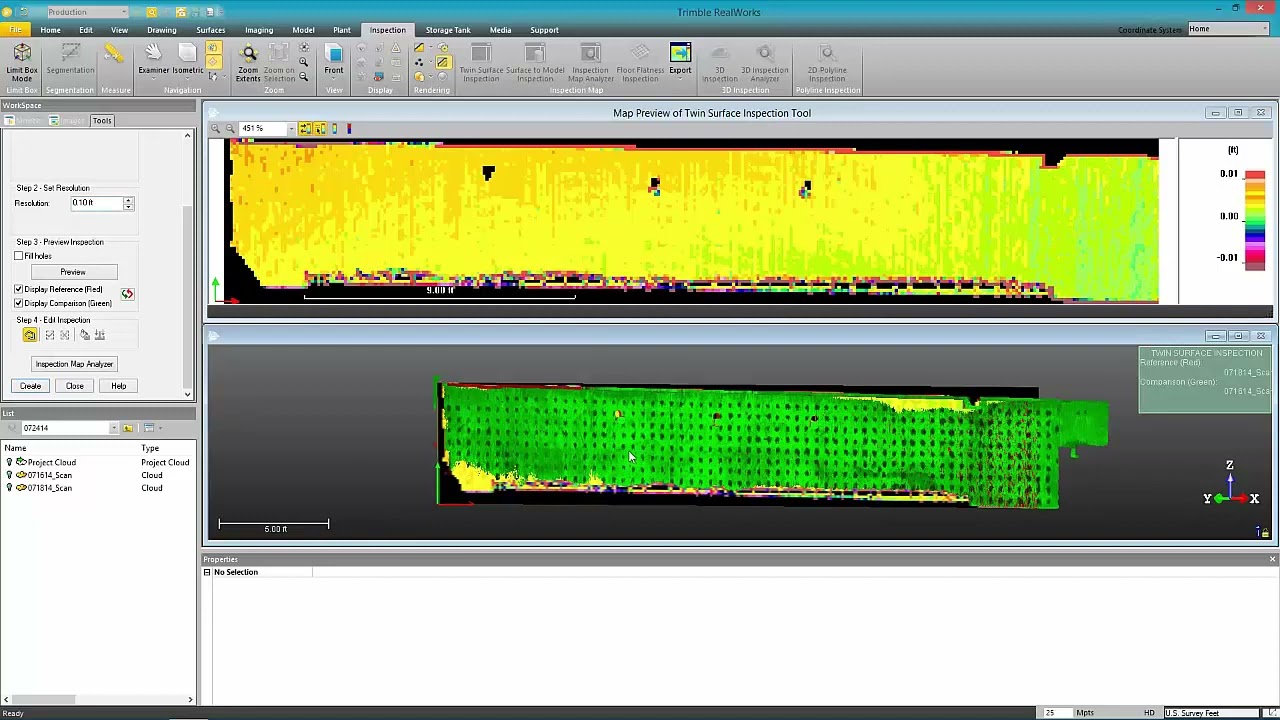This screenshot has width=1280, height=720.
Task: Toggle visibility bulb of 071814_Scan
Action: 10,488
